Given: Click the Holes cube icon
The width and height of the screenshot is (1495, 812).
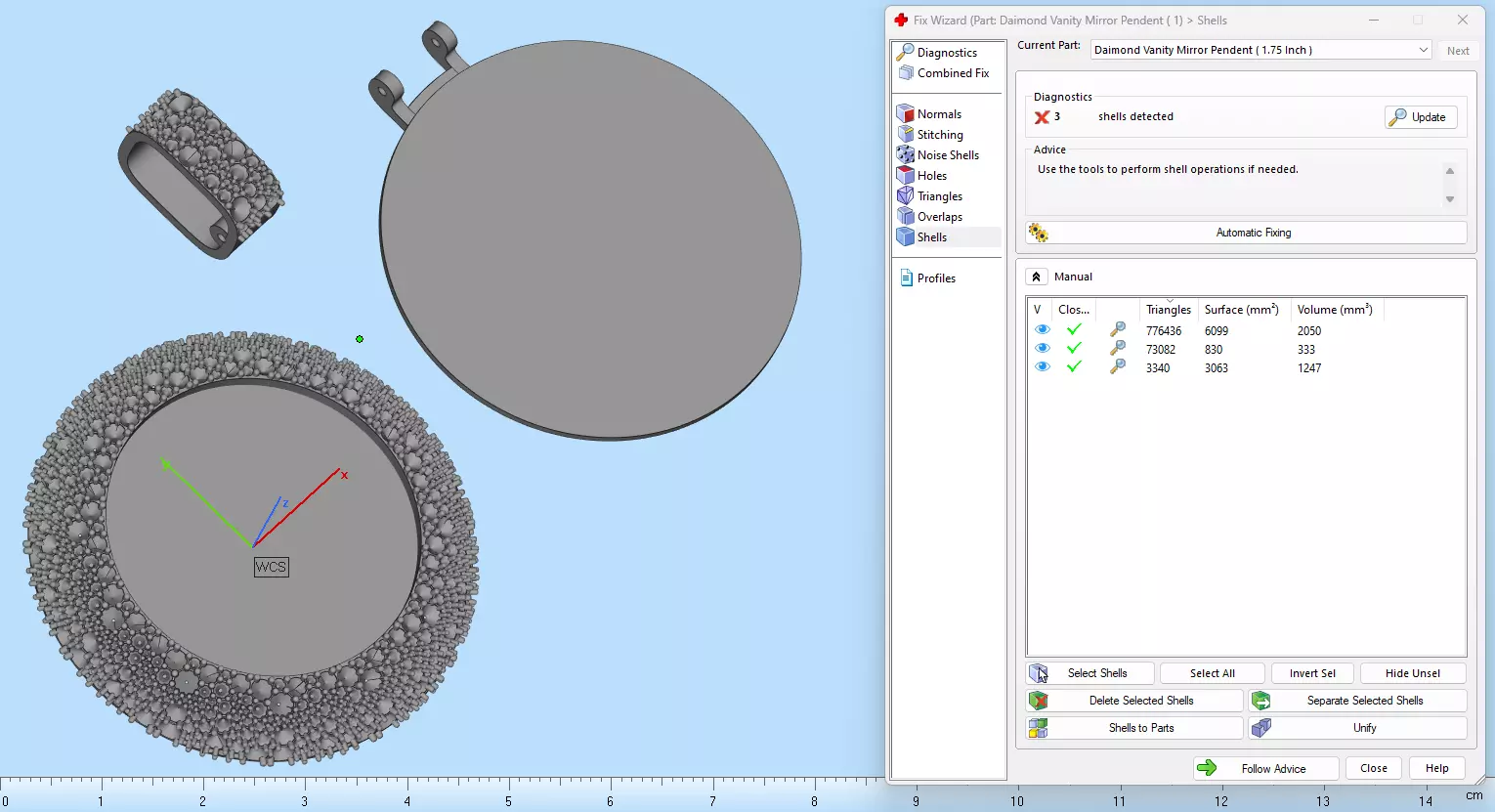Looking at the screenshot, I should [x=906, y=175].
